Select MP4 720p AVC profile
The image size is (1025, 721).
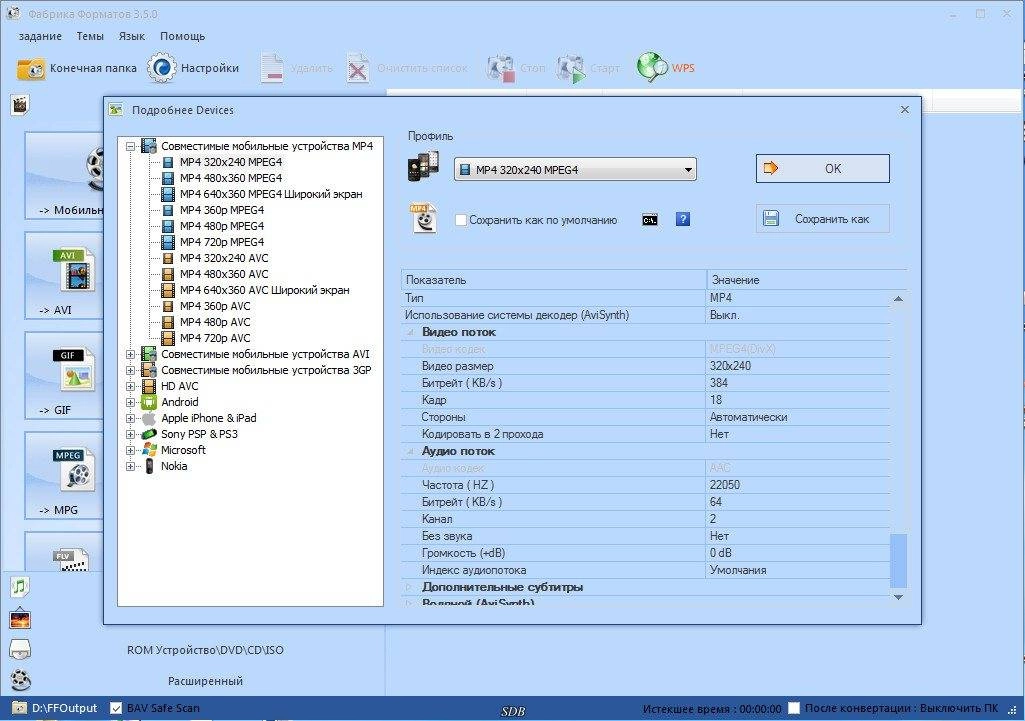tap(215, 338)
